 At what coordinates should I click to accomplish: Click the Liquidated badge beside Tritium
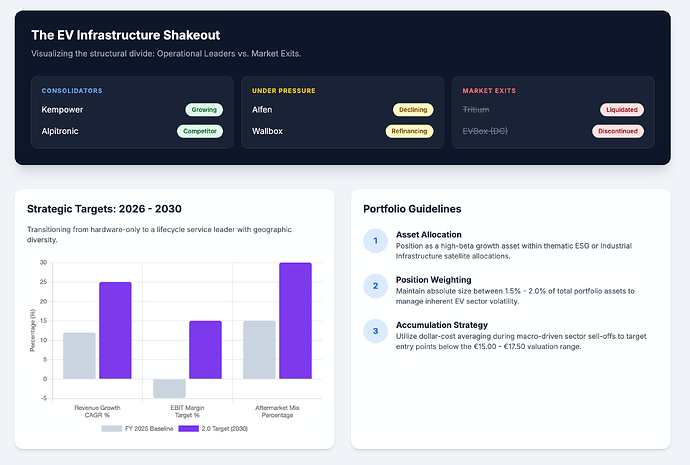622,110
